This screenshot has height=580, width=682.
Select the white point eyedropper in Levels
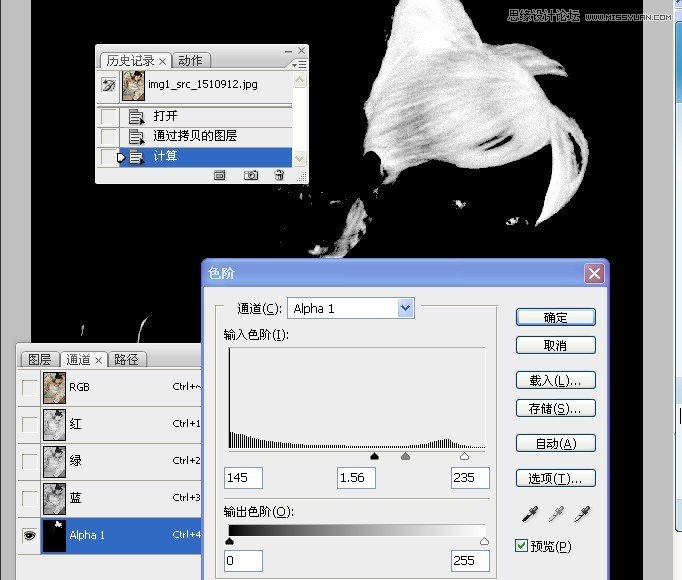[582, 514]
